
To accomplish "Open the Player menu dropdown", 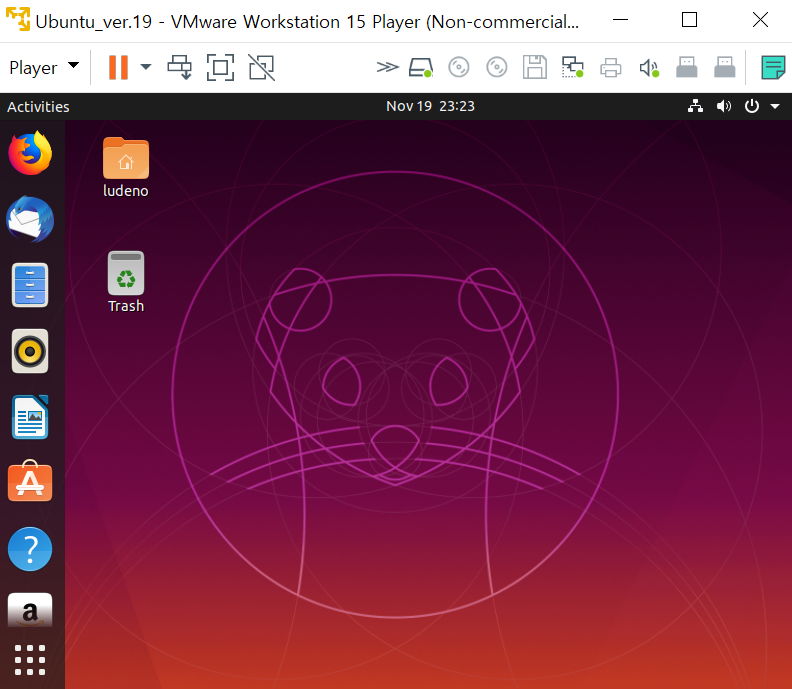I will [44, 67].
